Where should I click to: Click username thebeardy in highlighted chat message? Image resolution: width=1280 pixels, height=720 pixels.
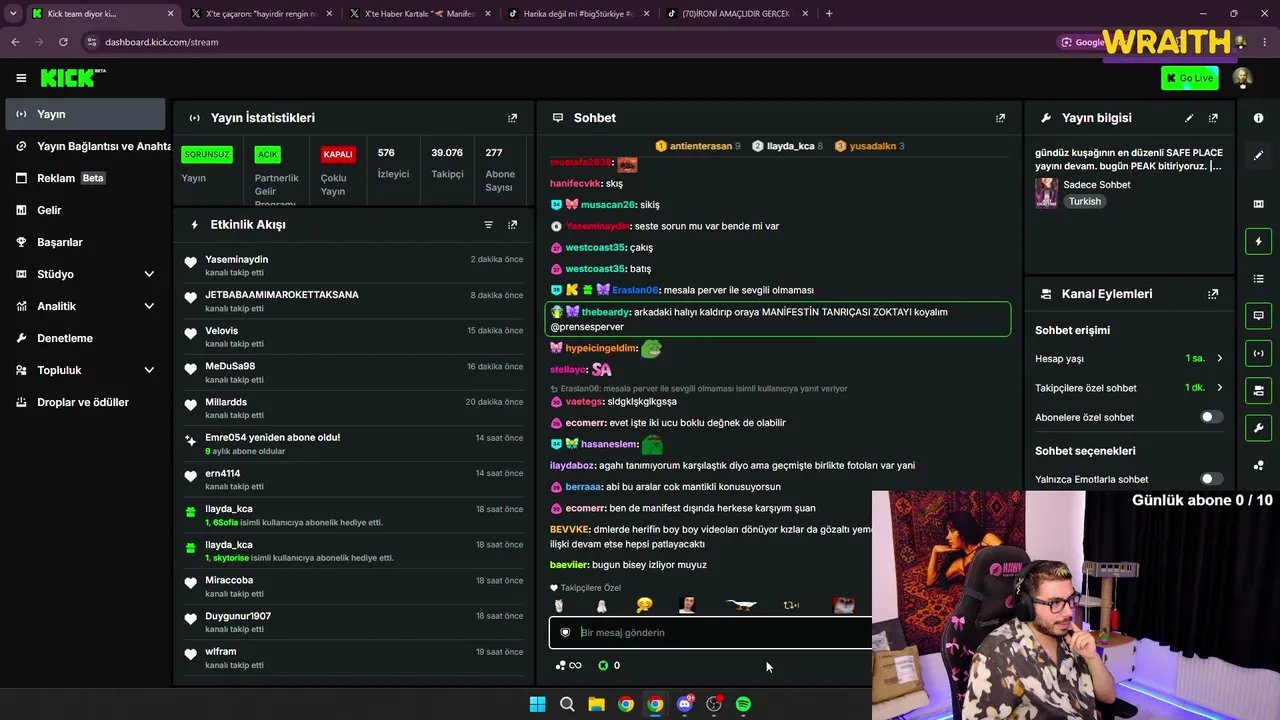coord(605,312)
